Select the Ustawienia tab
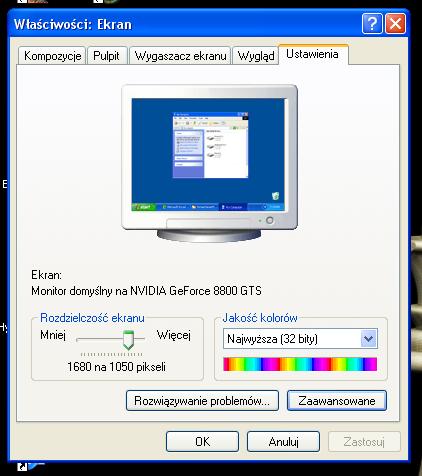This screenshot has width=422, height=476. click(x=313, y=54)
